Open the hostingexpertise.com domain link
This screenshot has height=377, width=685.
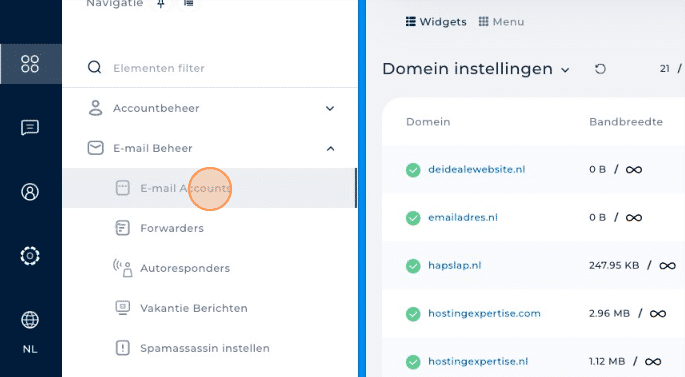coord(484,314)
